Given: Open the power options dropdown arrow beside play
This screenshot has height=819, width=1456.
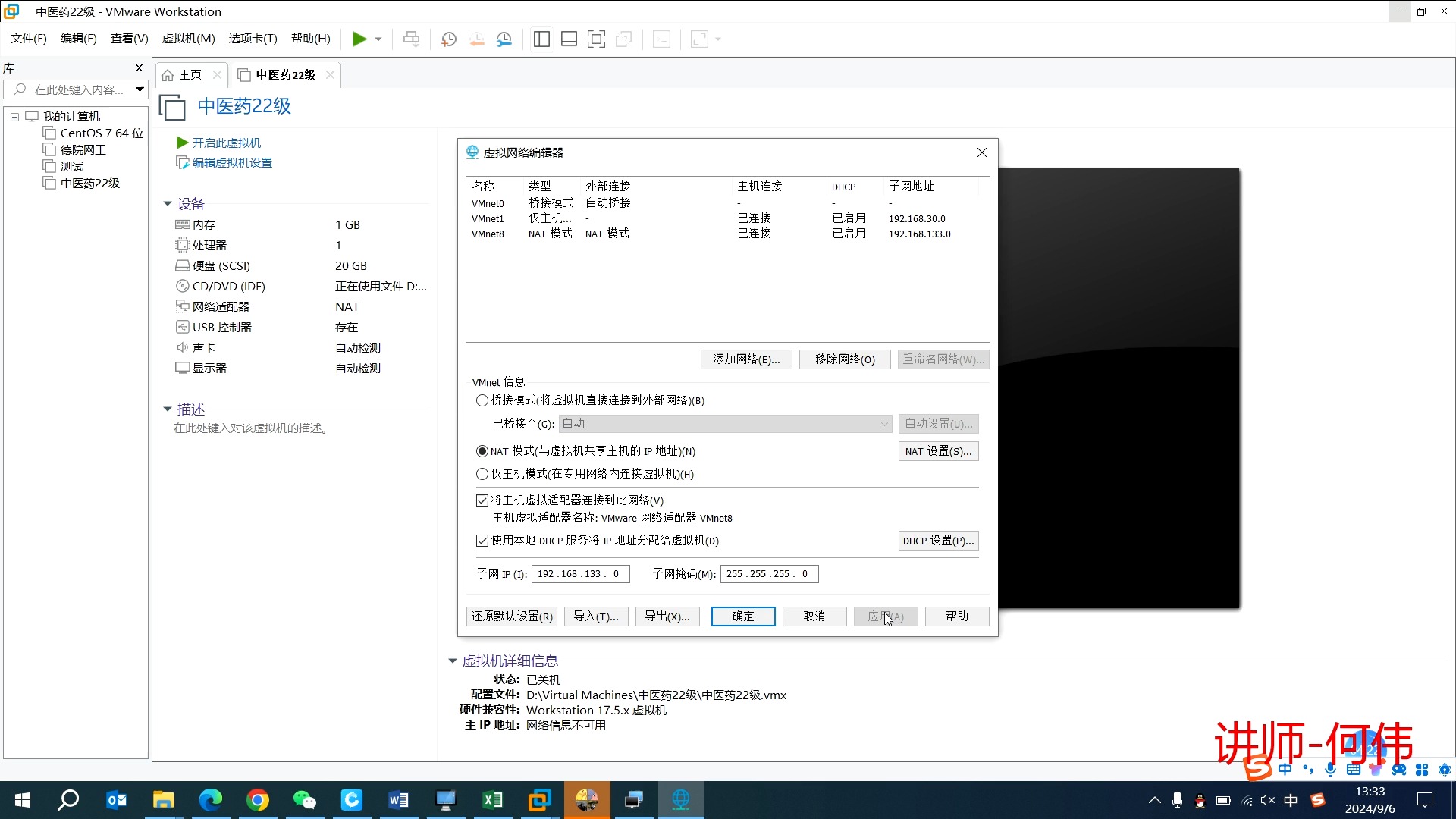Looking at the screenshot, I should pyautogui.click(x=378, y=39).
